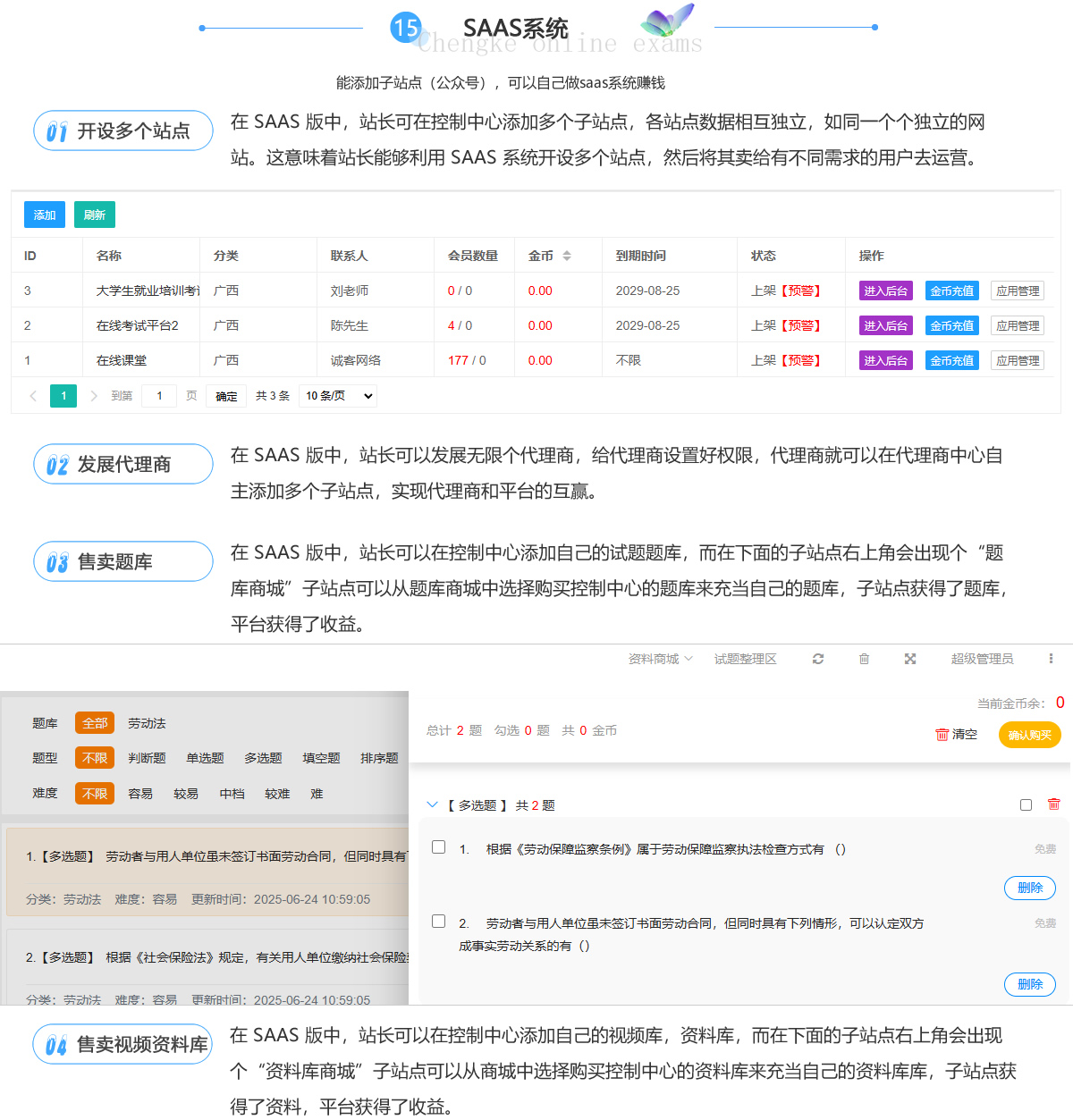Click the page number input field
Screen dimensions: 1073x1120
(160, 396)
